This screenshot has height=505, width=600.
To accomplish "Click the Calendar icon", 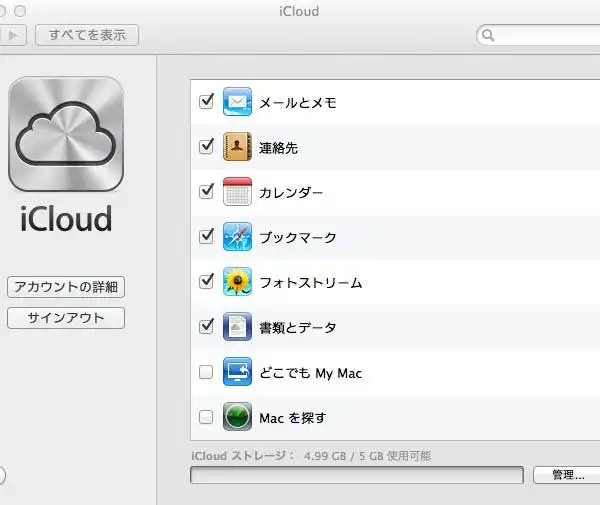I will [x=237, y=192].
